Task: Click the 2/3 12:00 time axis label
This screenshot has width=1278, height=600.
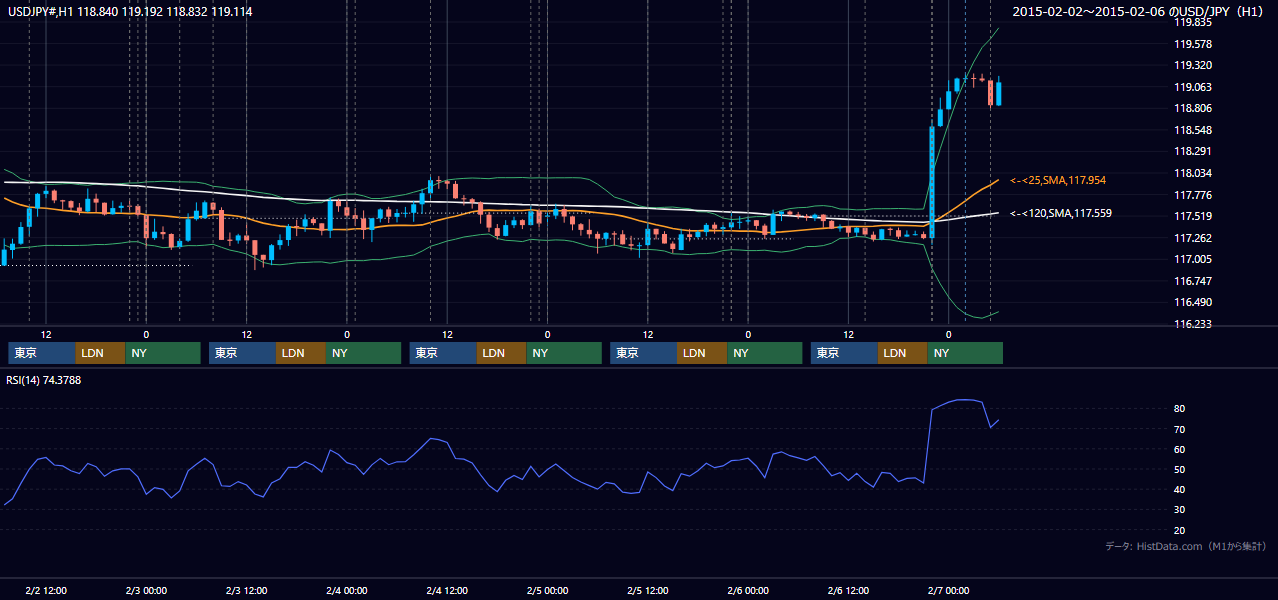Action: click(x=247, y=591)
